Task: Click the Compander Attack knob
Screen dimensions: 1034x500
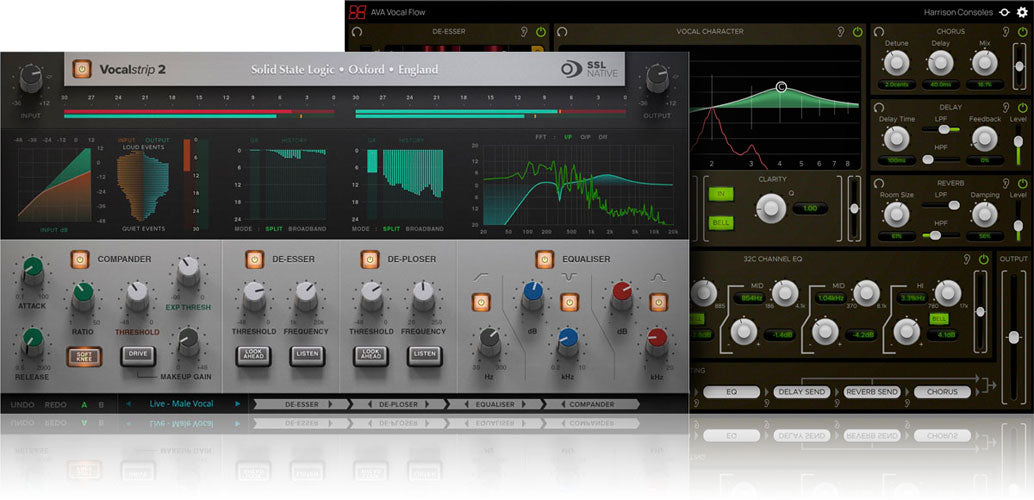Action: coord(32,270)
